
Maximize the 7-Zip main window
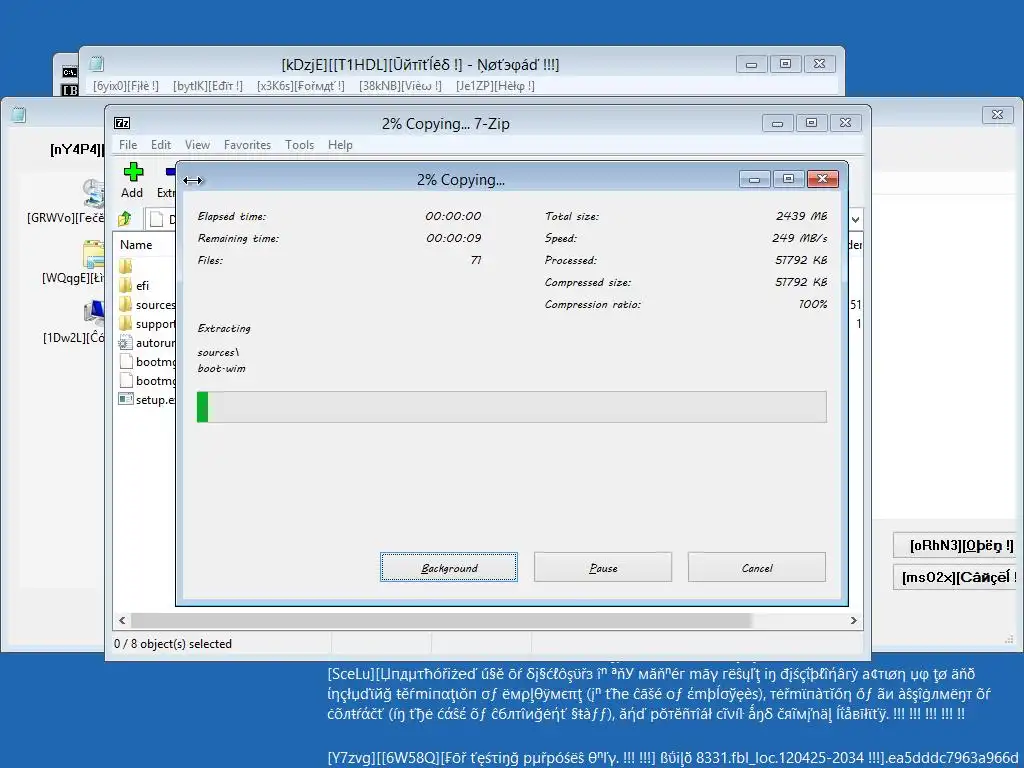(x=811, y=123)
